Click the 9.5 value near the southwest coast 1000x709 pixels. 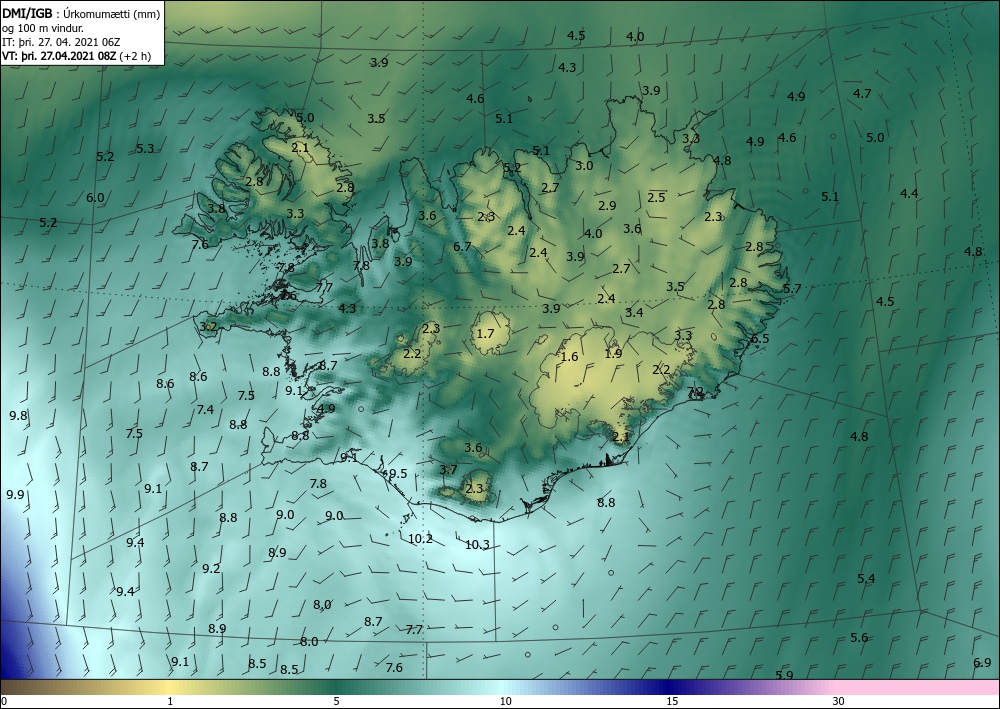(398, 473)
